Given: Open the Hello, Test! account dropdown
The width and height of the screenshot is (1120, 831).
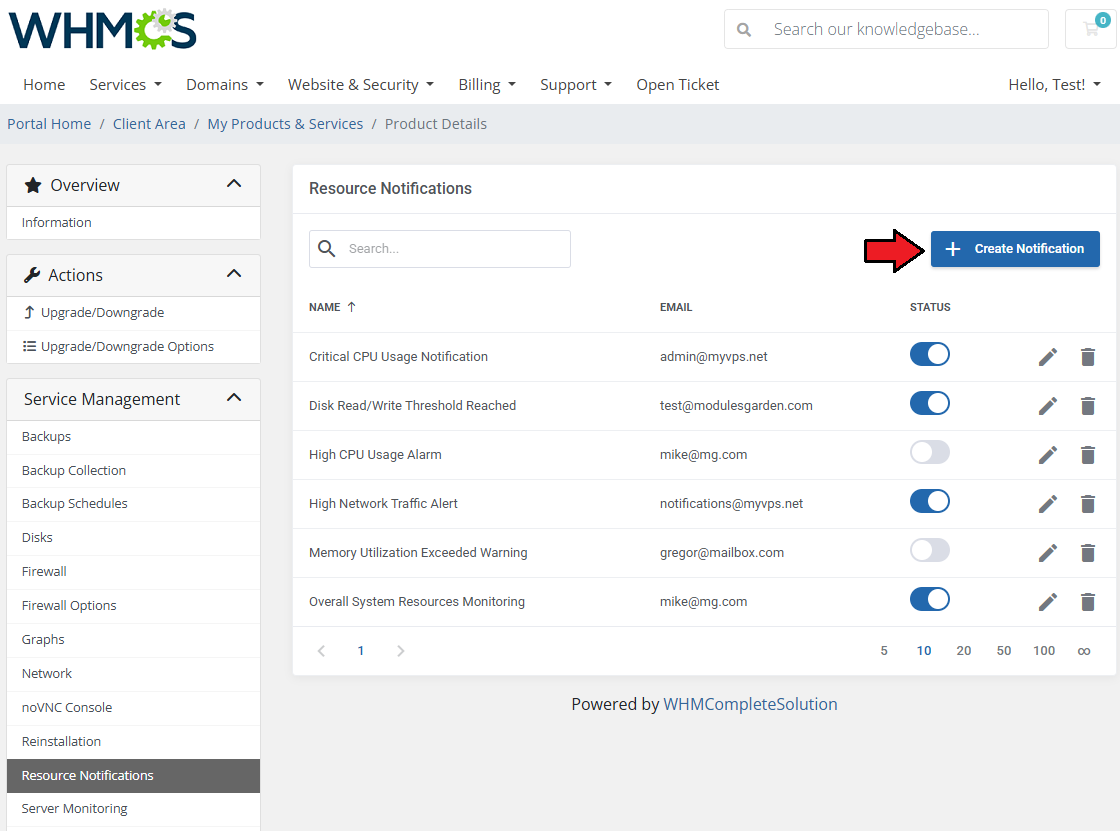Looking at the screenshot, I should [1054, 84].
